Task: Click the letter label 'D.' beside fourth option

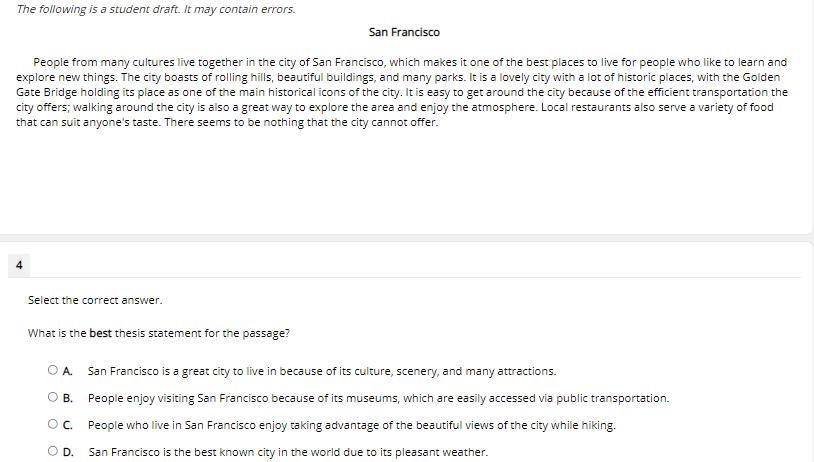Action: point(68,452)
